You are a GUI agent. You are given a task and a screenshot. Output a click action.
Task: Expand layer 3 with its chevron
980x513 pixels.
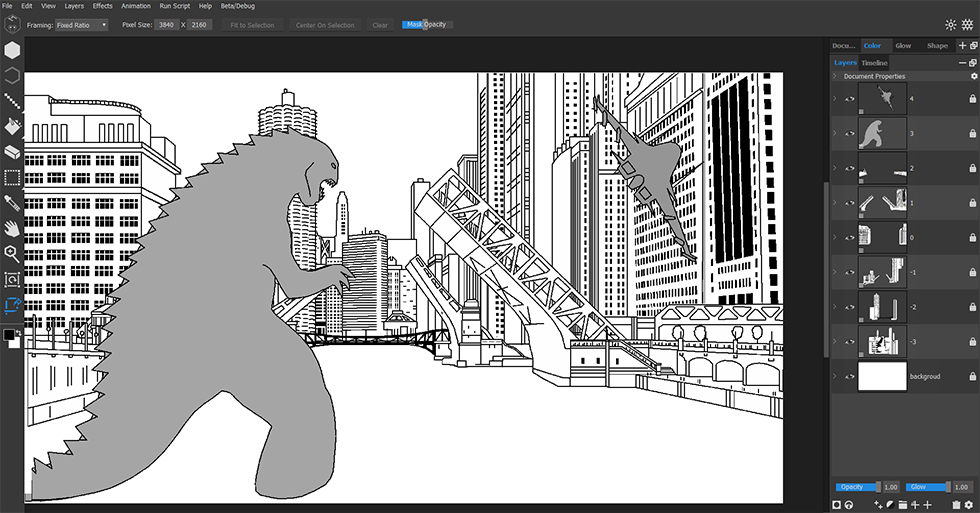pyautogui.click(x=835, y=134)
